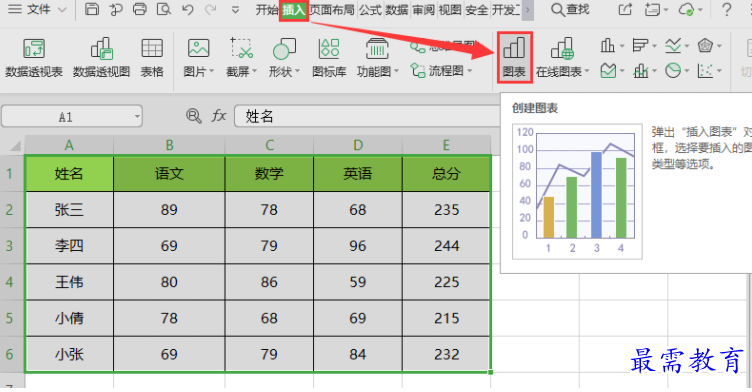Open the 功能图 dropdown
Screen dimensions: 752x392
click(377, 58)
